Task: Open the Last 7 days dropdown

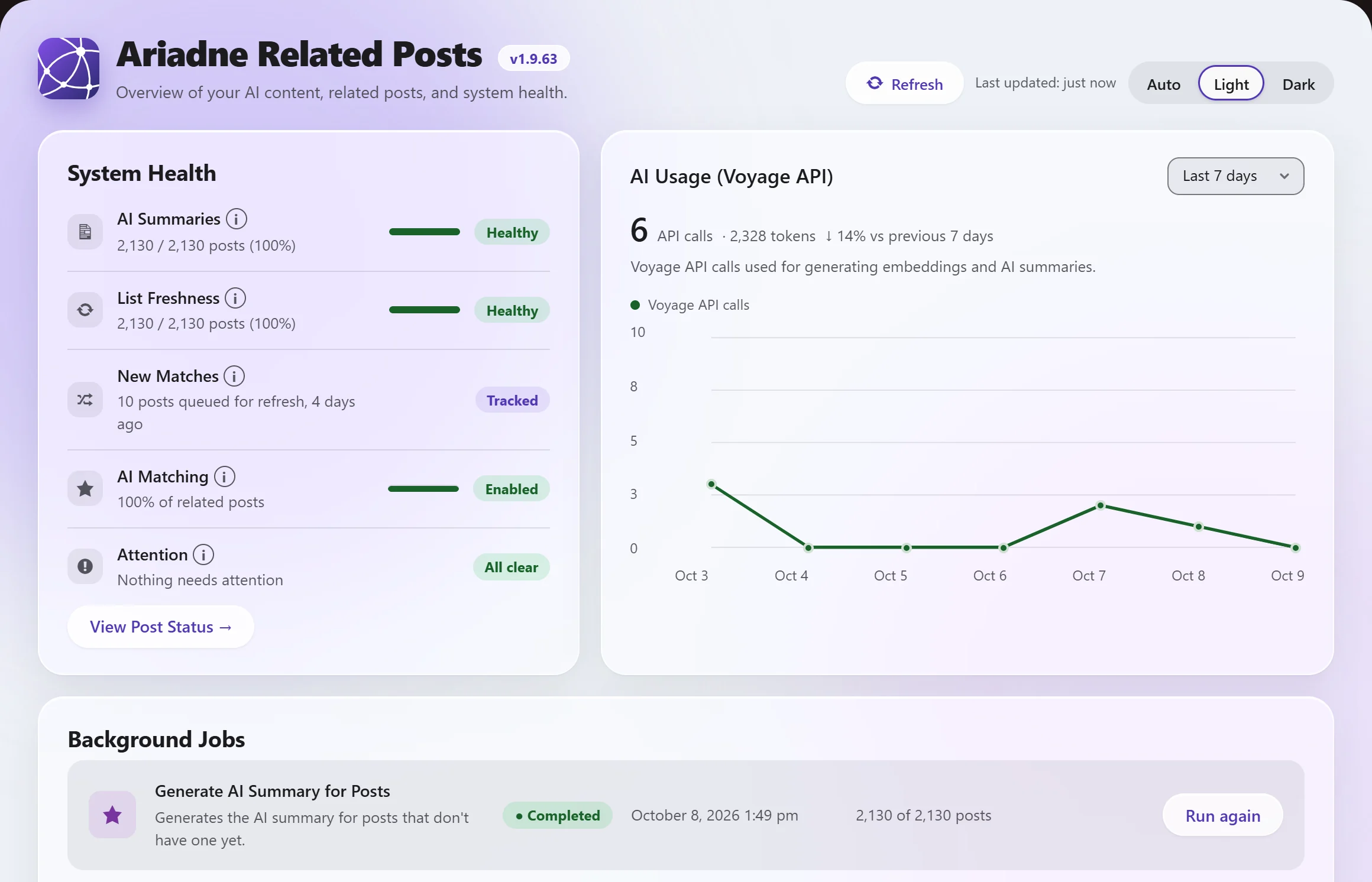Action: click(1236, 176)
